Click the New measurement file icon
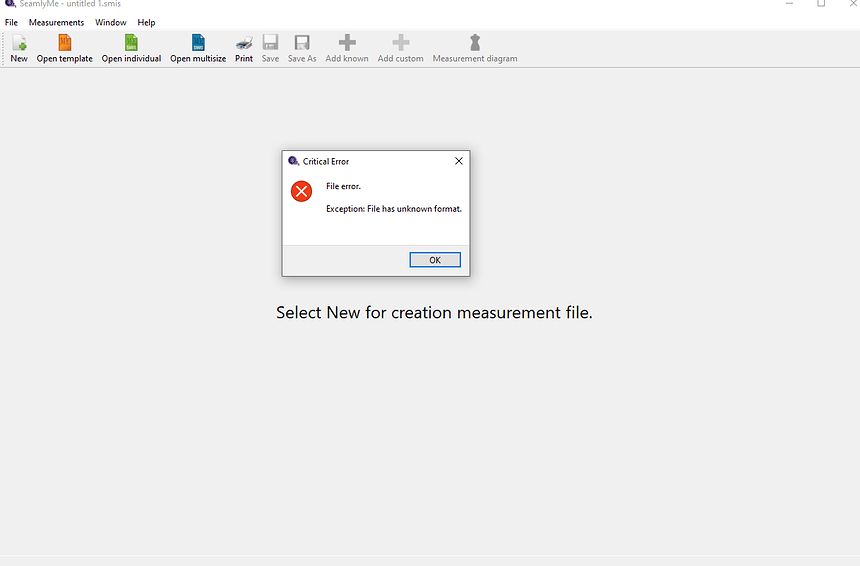This screenshot has height=566, width=860. (19, 43)
